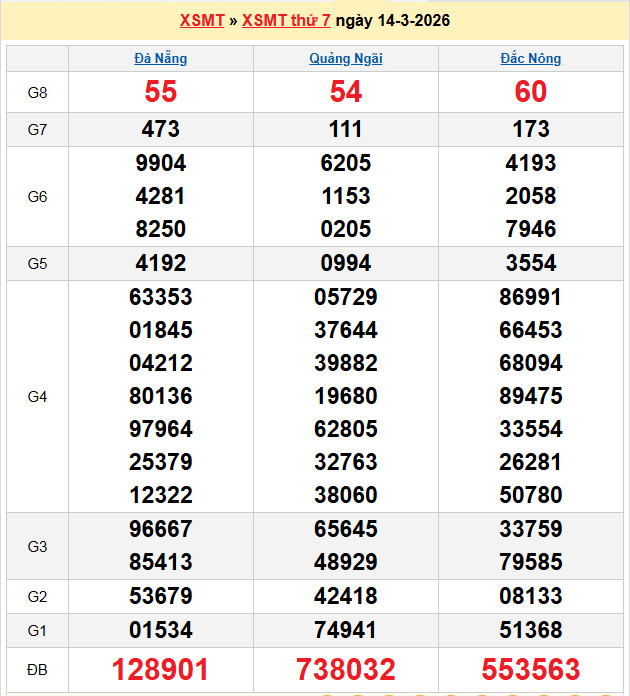Click the G8 row label
Screen dimensions: 630x696
click(x=37, y=92)
